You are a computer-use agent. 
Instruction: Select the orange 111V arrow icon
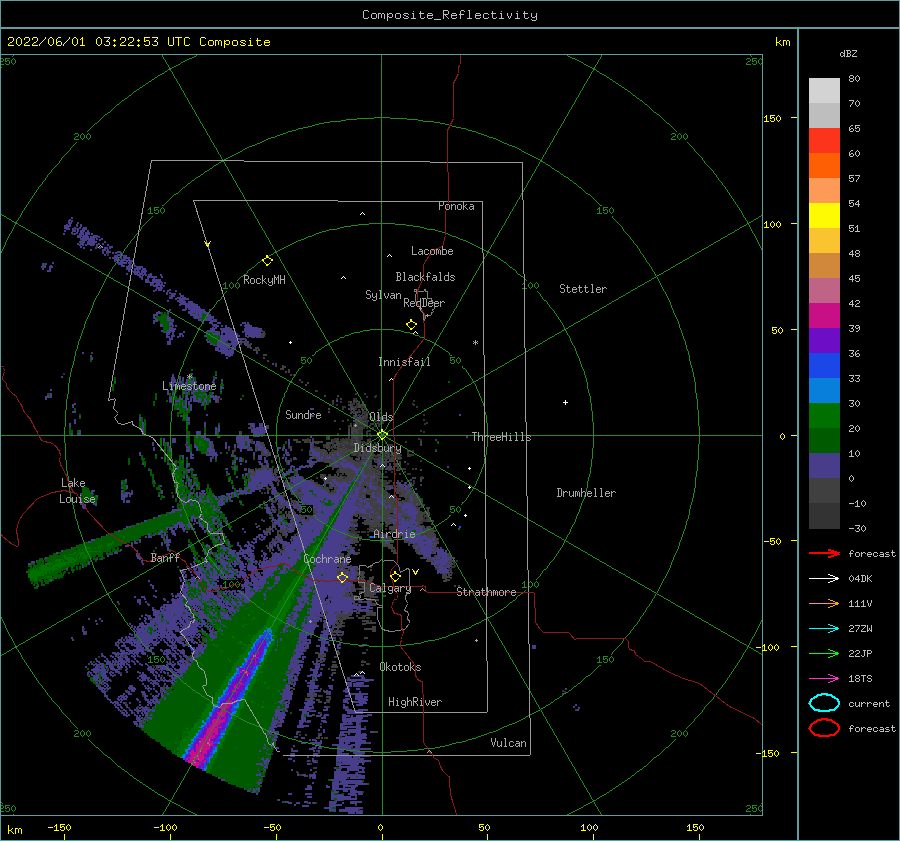[824, 603]
